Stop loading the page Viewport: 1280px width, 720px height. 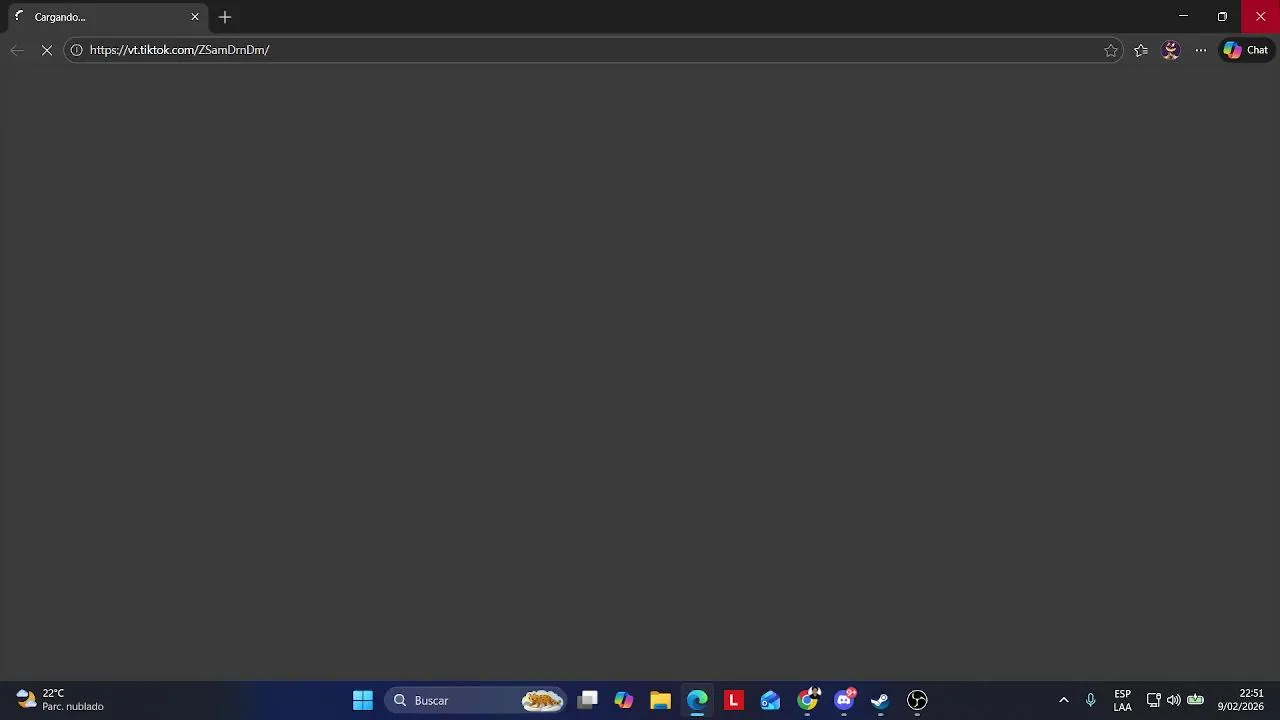point(46,50)
